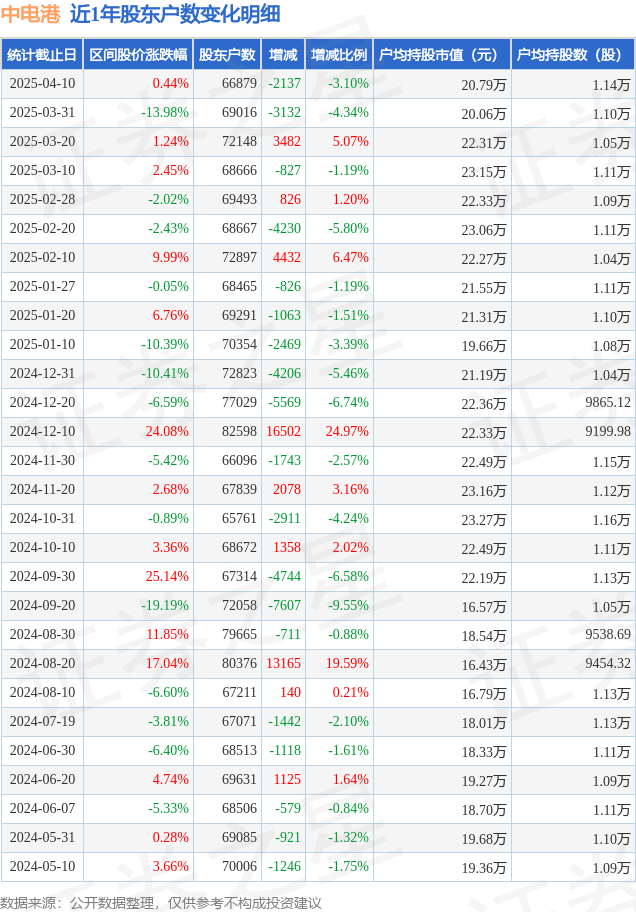Click the 股东户数 column header
The width and height of the screenshot is (636, 912).
click(x=227, y=55)
